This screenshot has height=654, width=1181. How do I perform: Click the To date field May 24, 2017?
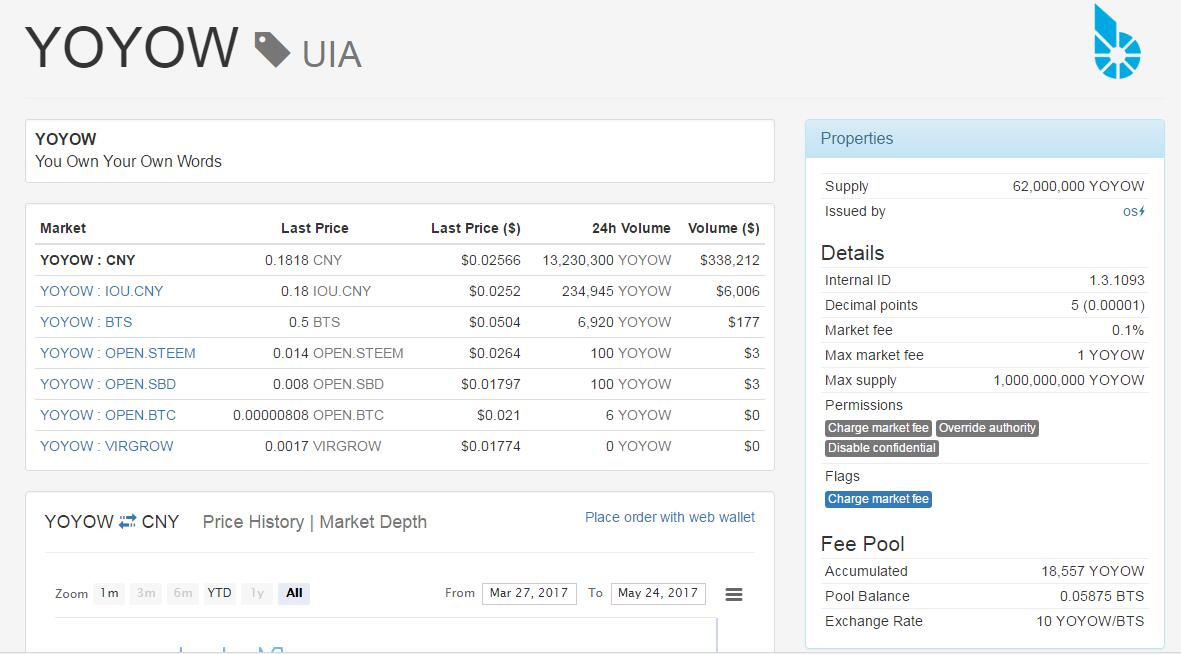658,594
